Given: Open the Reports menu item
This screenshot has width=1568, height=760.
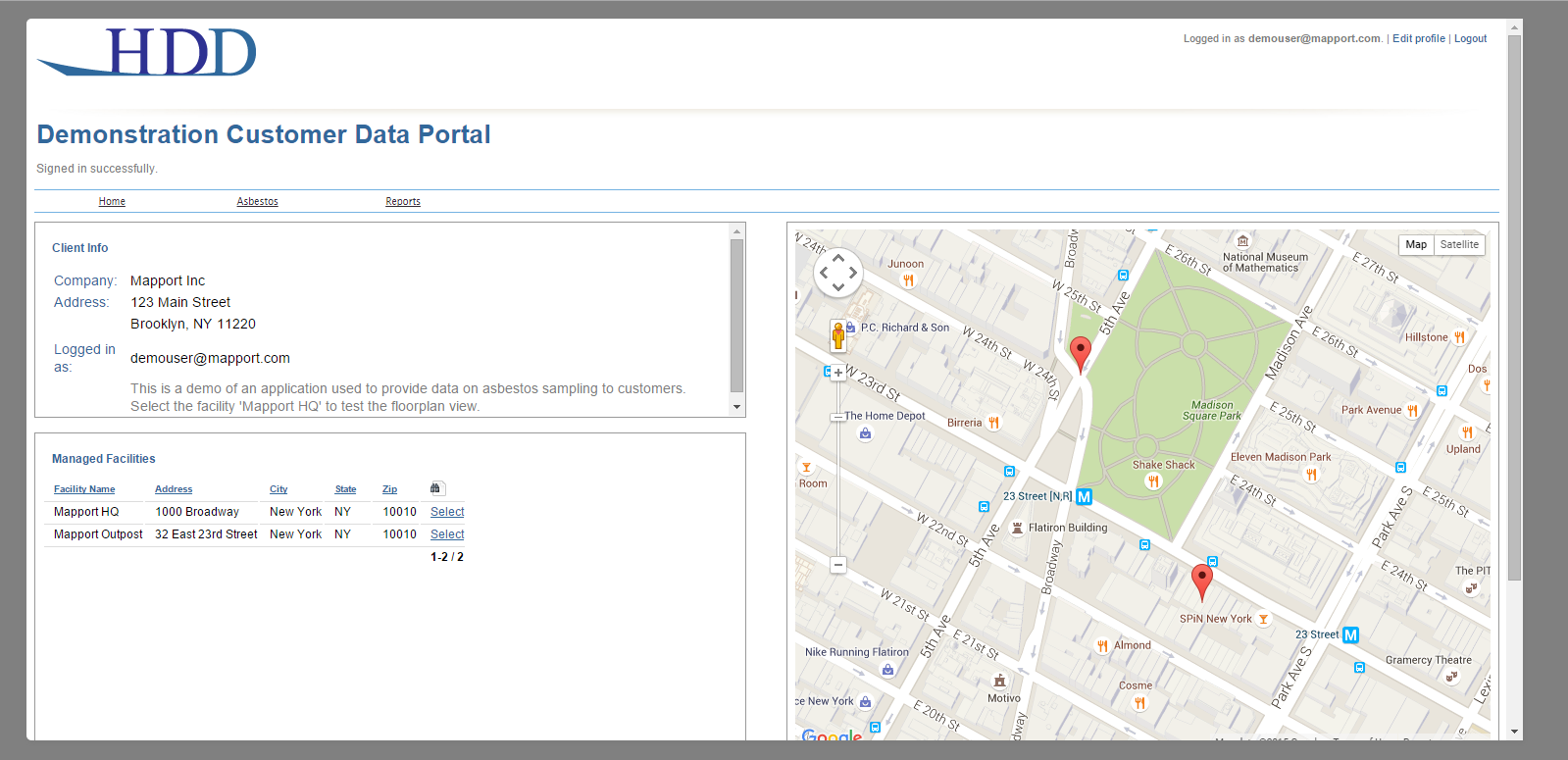Looking at the screenshot, I should coord(403,202).
